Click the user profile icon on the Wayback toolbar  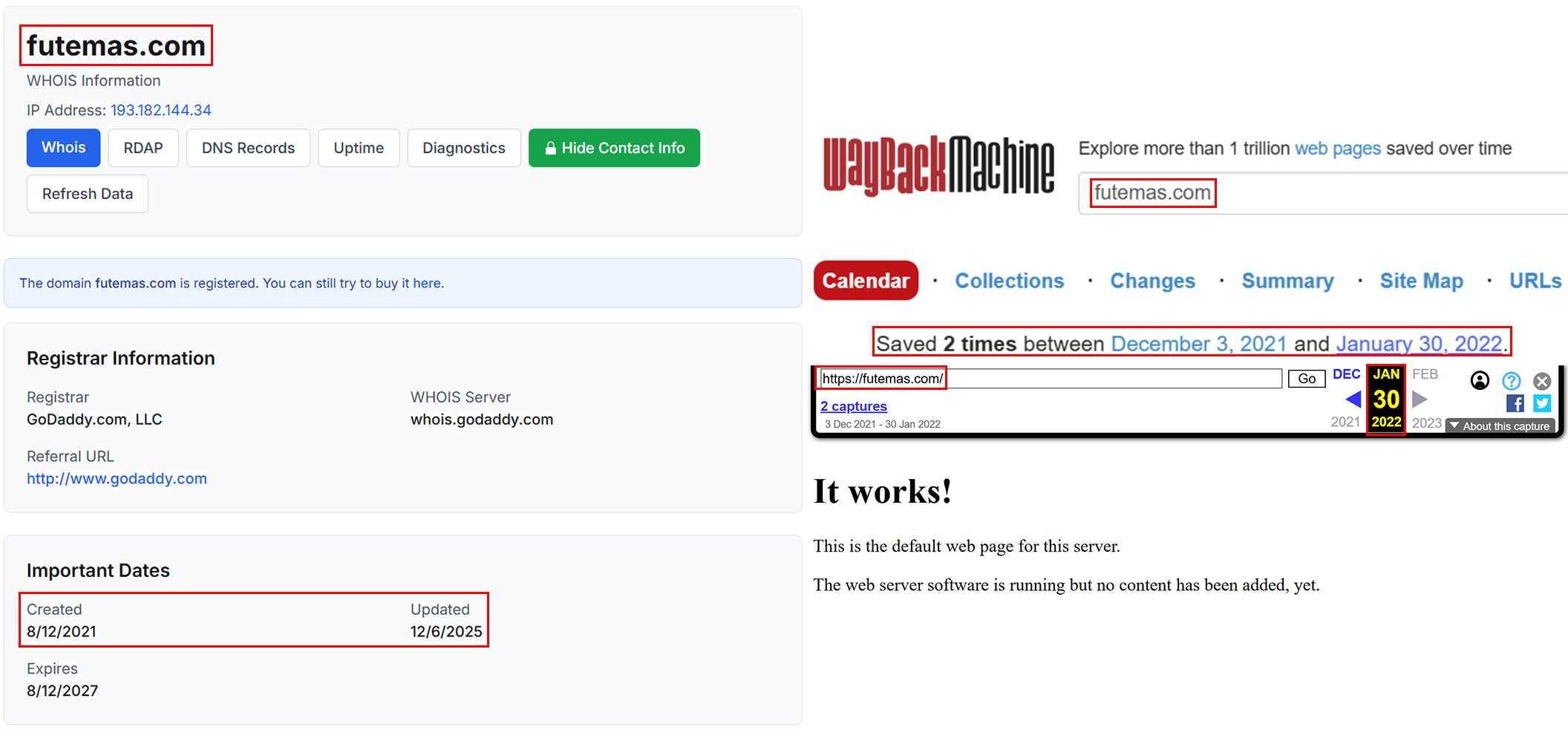point(1479,380)
